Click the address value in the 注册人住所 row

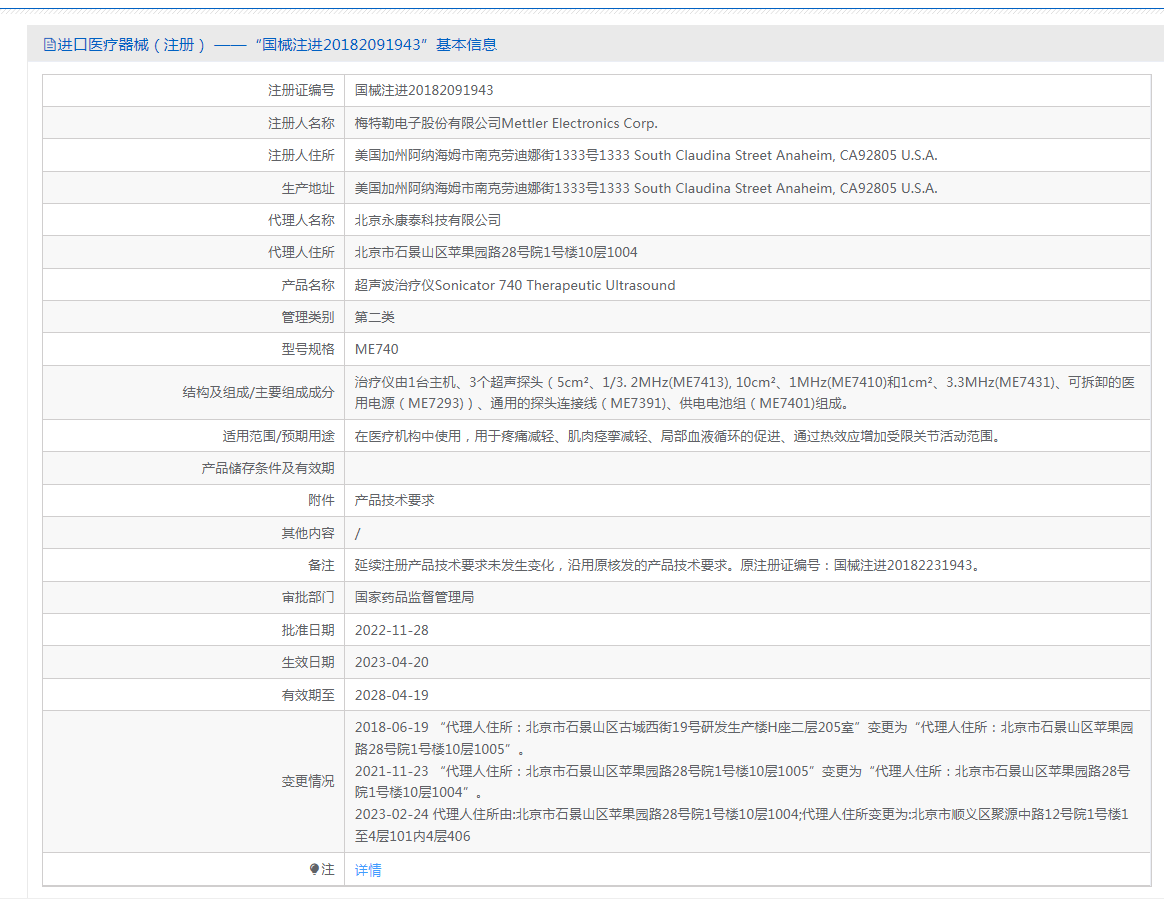tap(646, 155)
